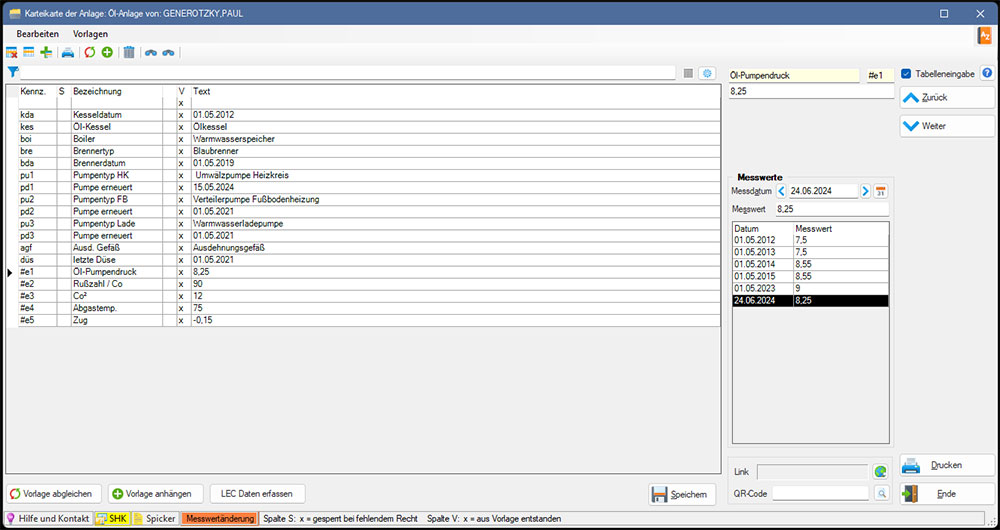Image resolution: width=1000 pixels, height=530 pixels.
Task: Click the gear settings icon above the table
Action: pos(707,73)
